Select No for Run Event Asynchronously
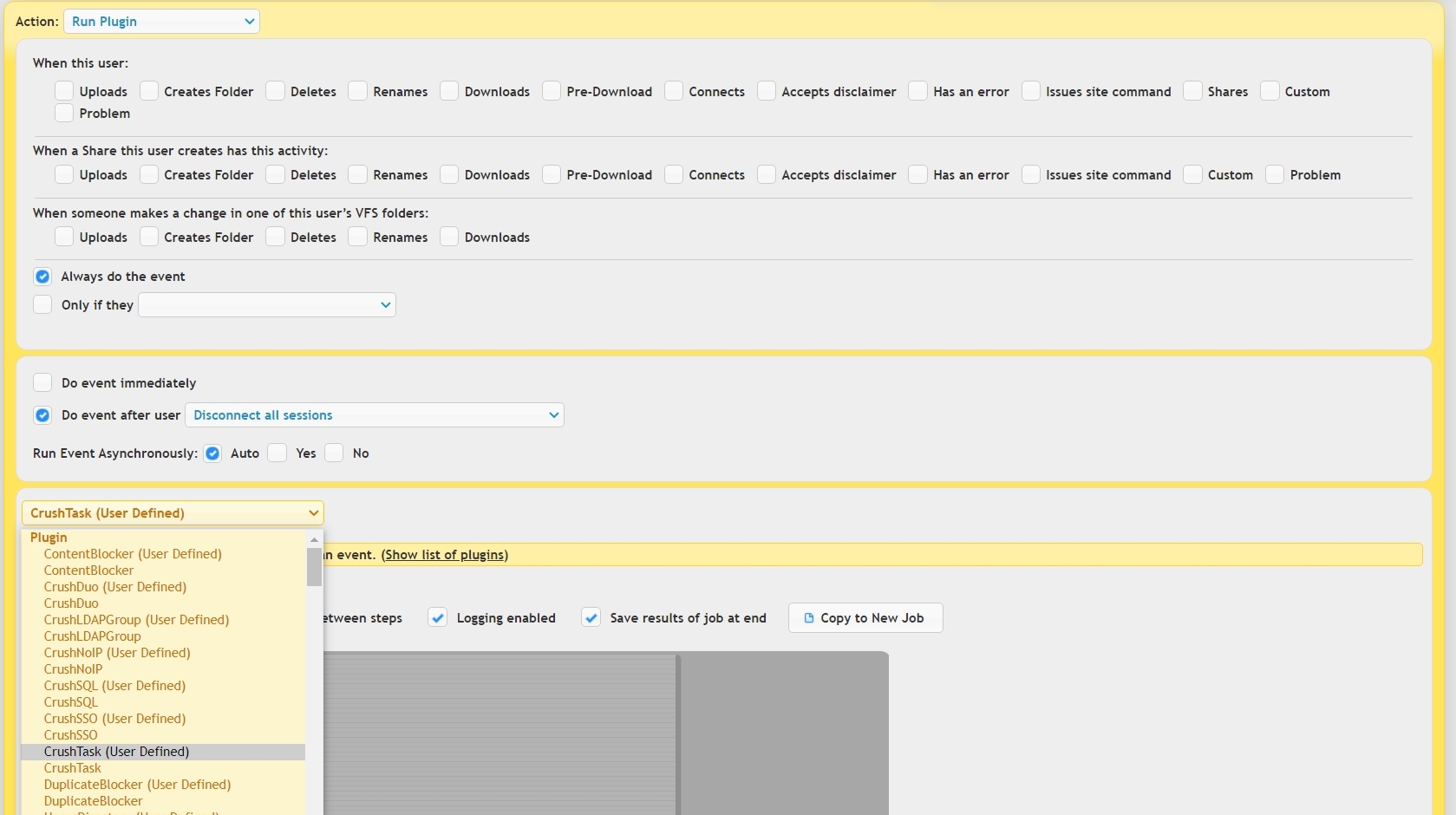 click(x=334, y=453)
